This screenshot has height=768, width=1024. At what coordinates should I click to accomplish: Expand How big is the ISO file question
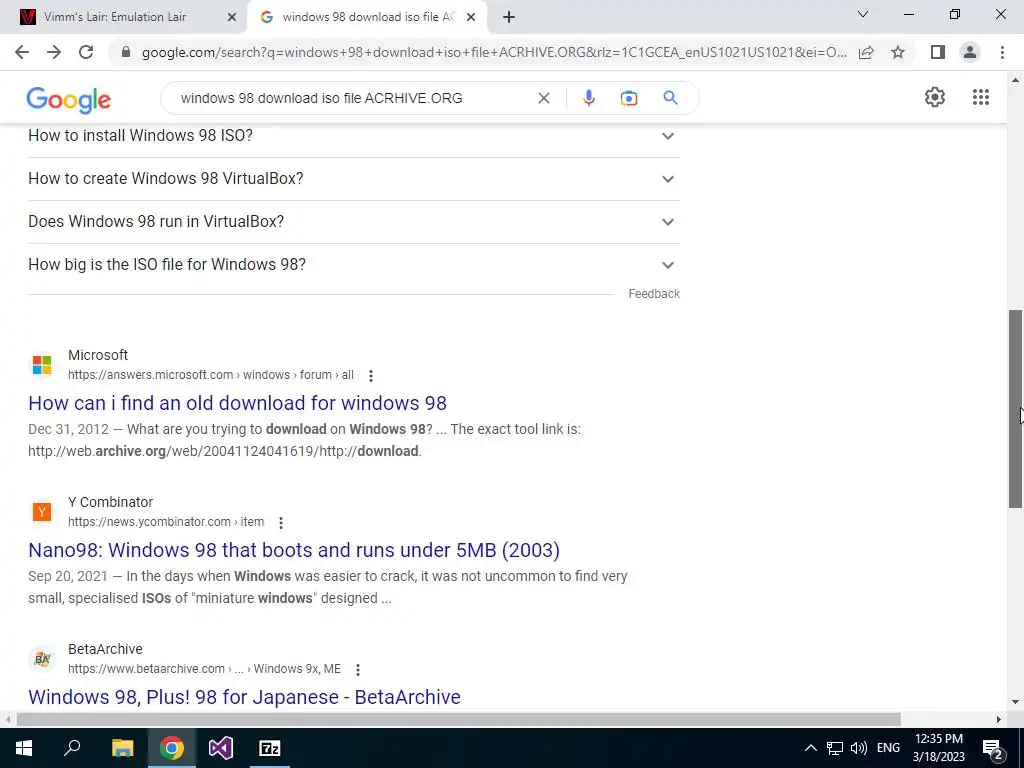(x=354, y=264)
